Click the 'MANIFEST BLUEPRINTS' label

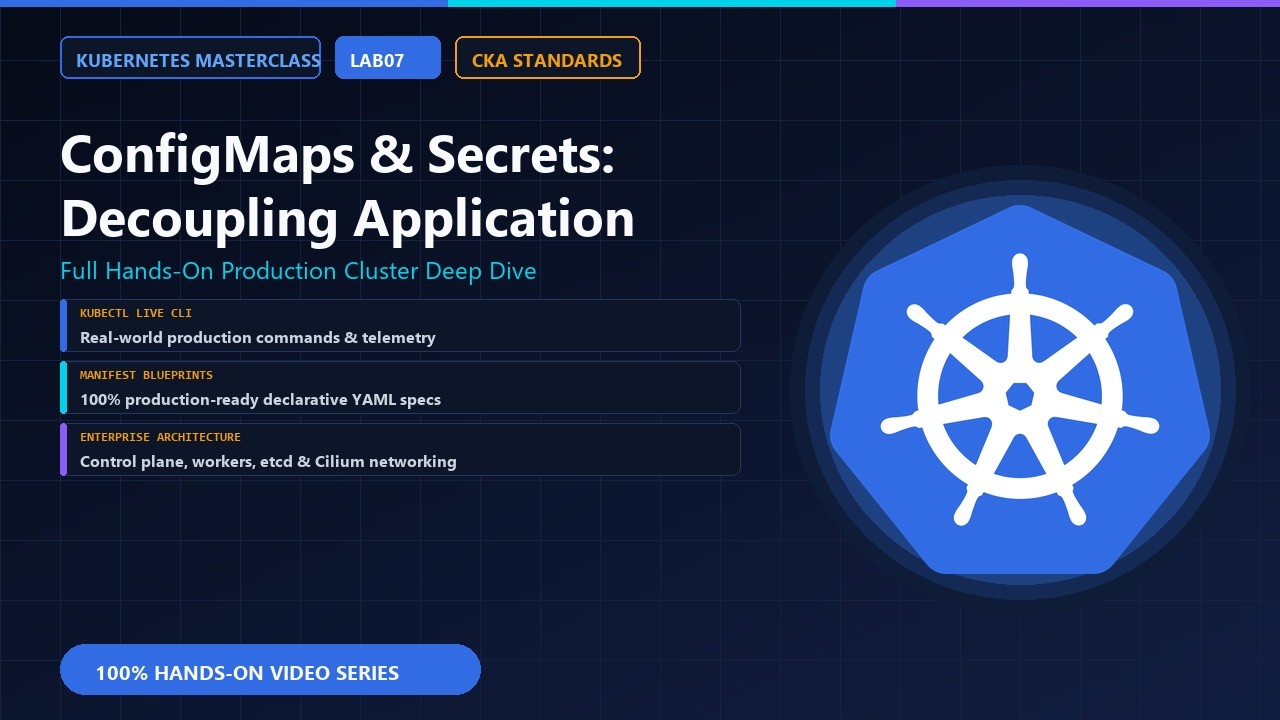pos(146,375)
